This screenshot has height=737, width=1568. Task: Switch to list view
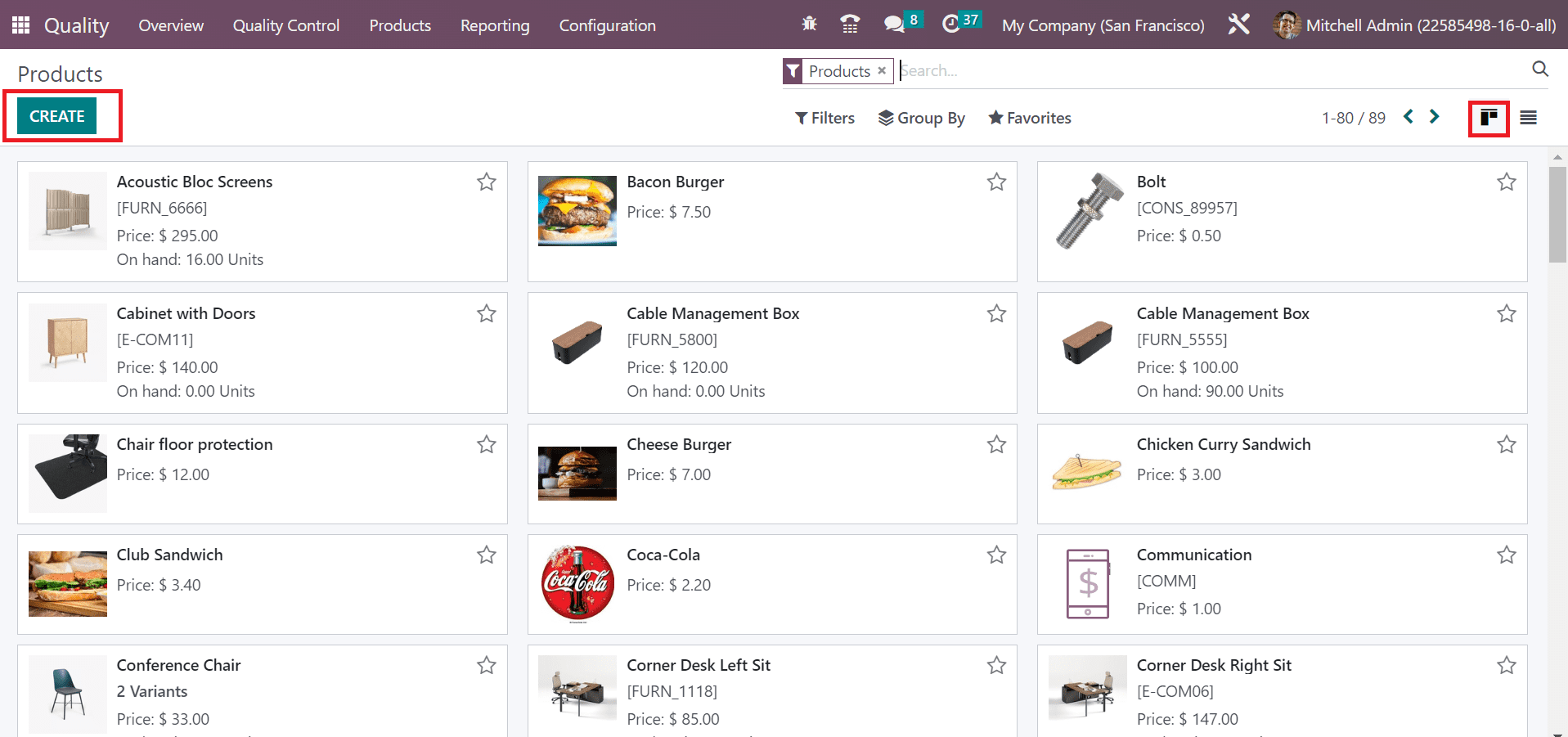(1528, 118)
